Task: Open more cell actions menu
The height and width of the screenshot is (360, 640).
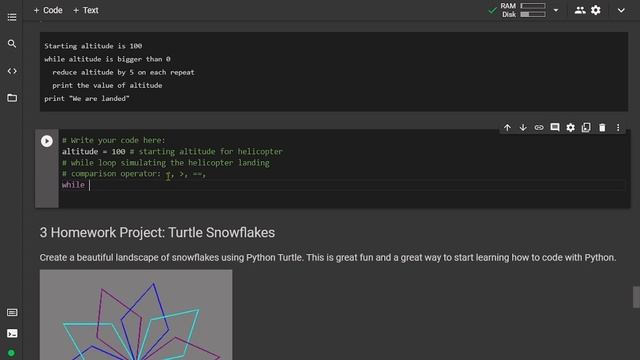Action: 618,128
